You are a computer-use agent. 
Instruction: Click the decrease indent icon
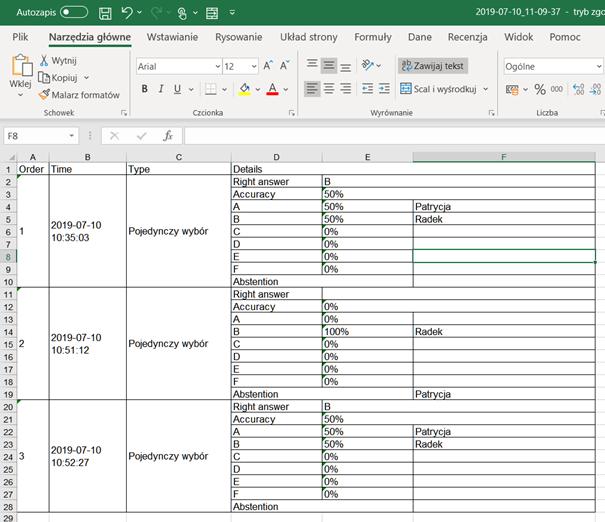[367, 89]
